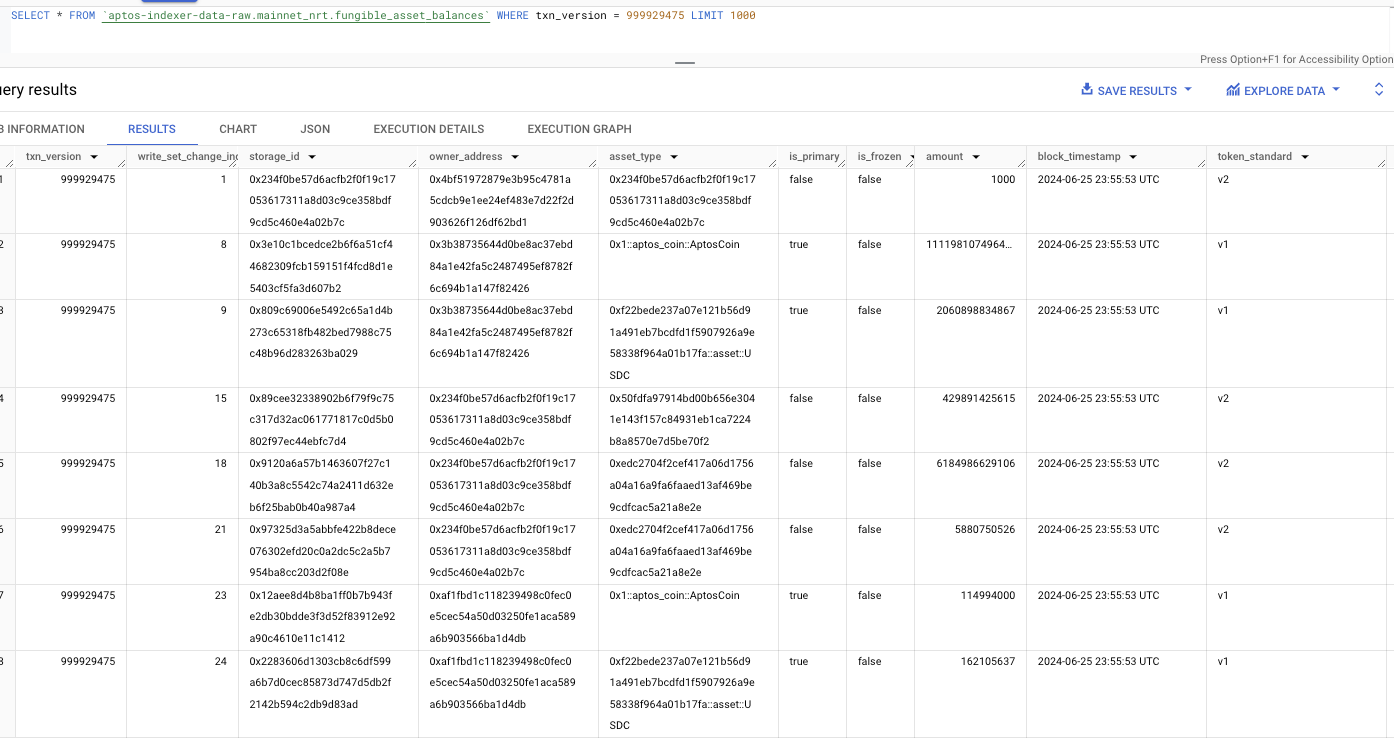The height and width of the screenshot is (742, 1394).
Task: Select storage_id starting with 0x3e10c1bcedce2b6f6a51cf4
Action: 322,266
